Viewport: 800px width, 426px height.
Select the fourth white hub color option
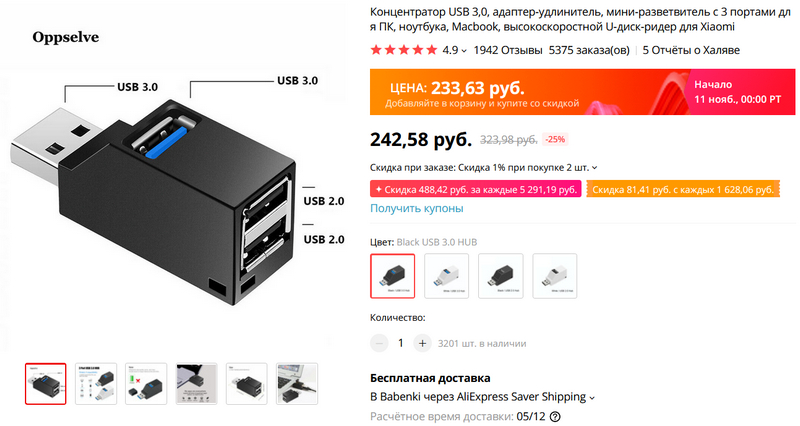[x=555, y=276]
